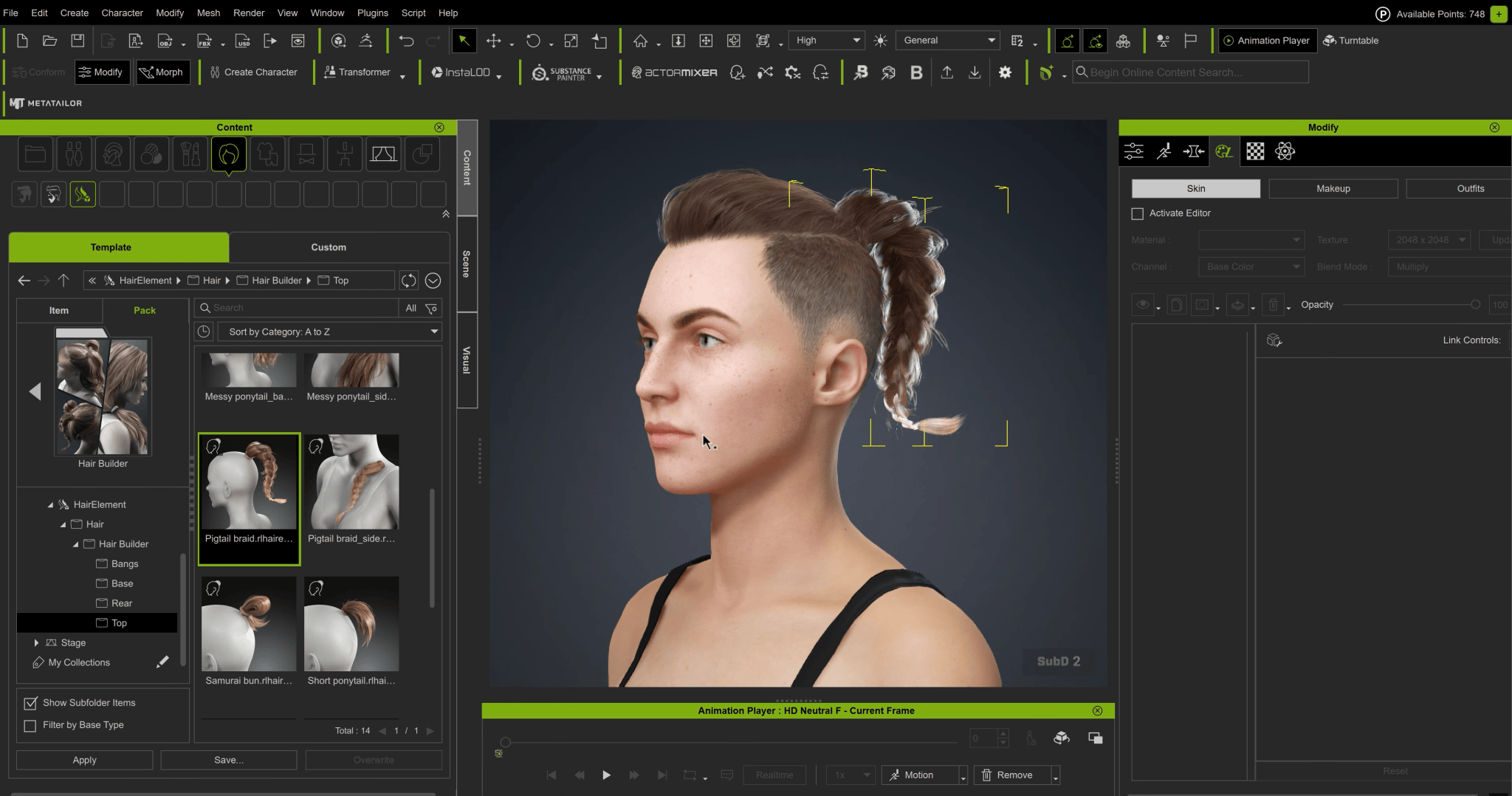The image size is (1512, 796).
Task: Toggle the Animation Player button
Action: [x=1267, y=41]
